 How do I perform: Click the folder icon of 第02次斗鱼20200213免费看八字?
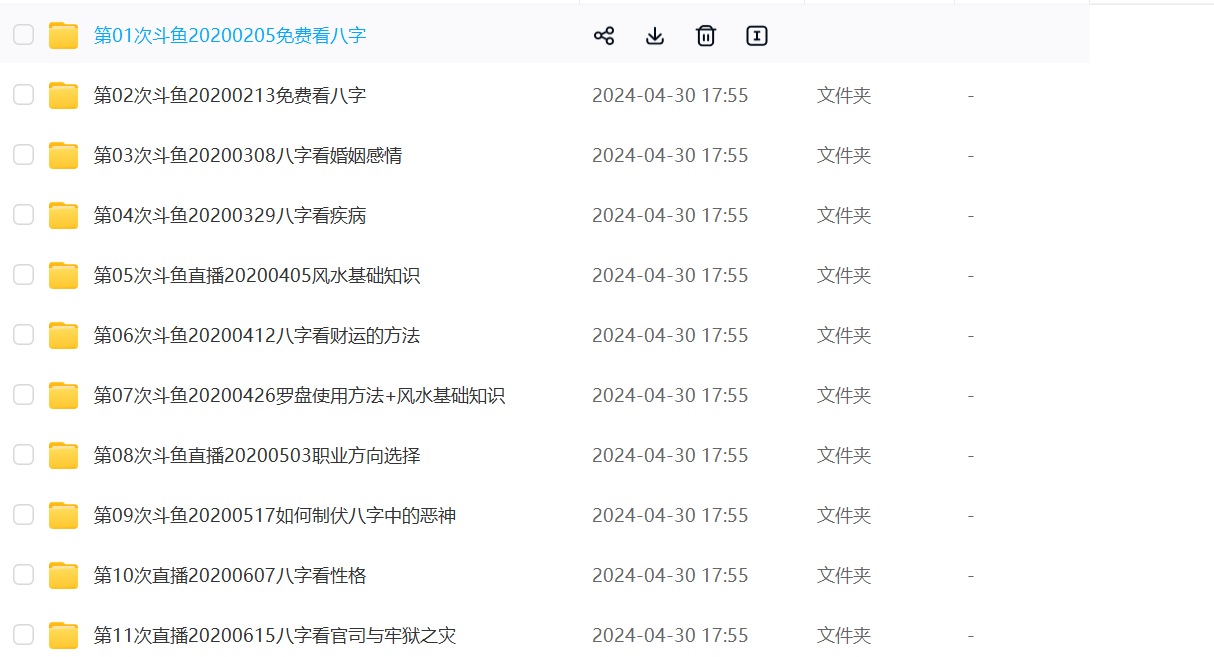pyautogui.click(x=64, y=96)
